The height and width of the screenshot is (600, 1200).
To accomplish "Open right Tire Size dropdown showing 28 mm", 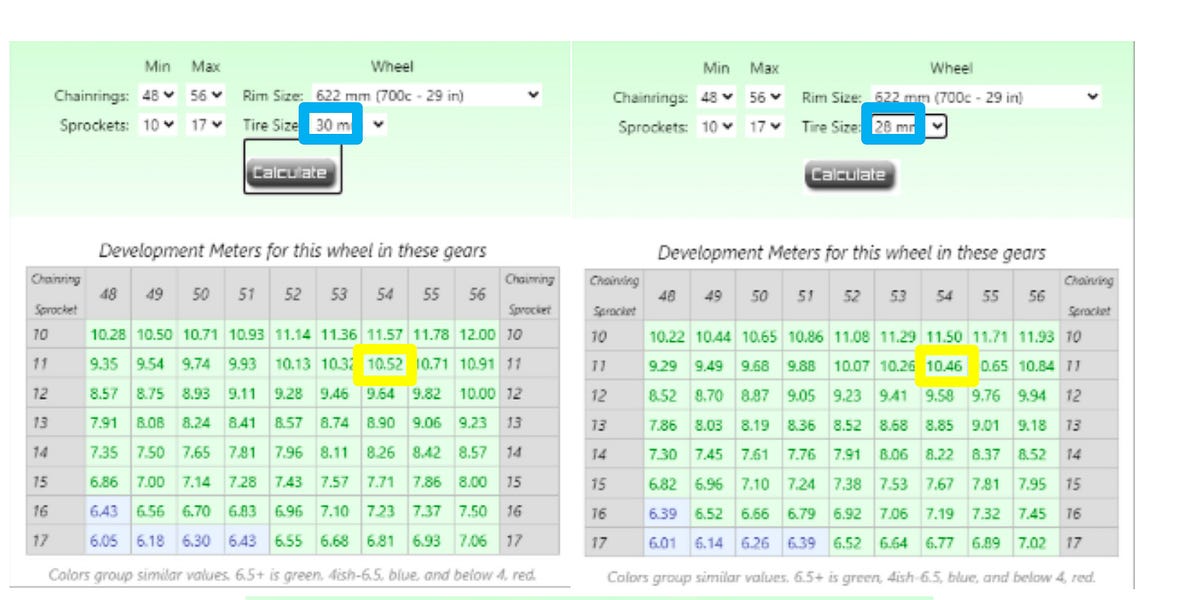I will click(905, 127).
